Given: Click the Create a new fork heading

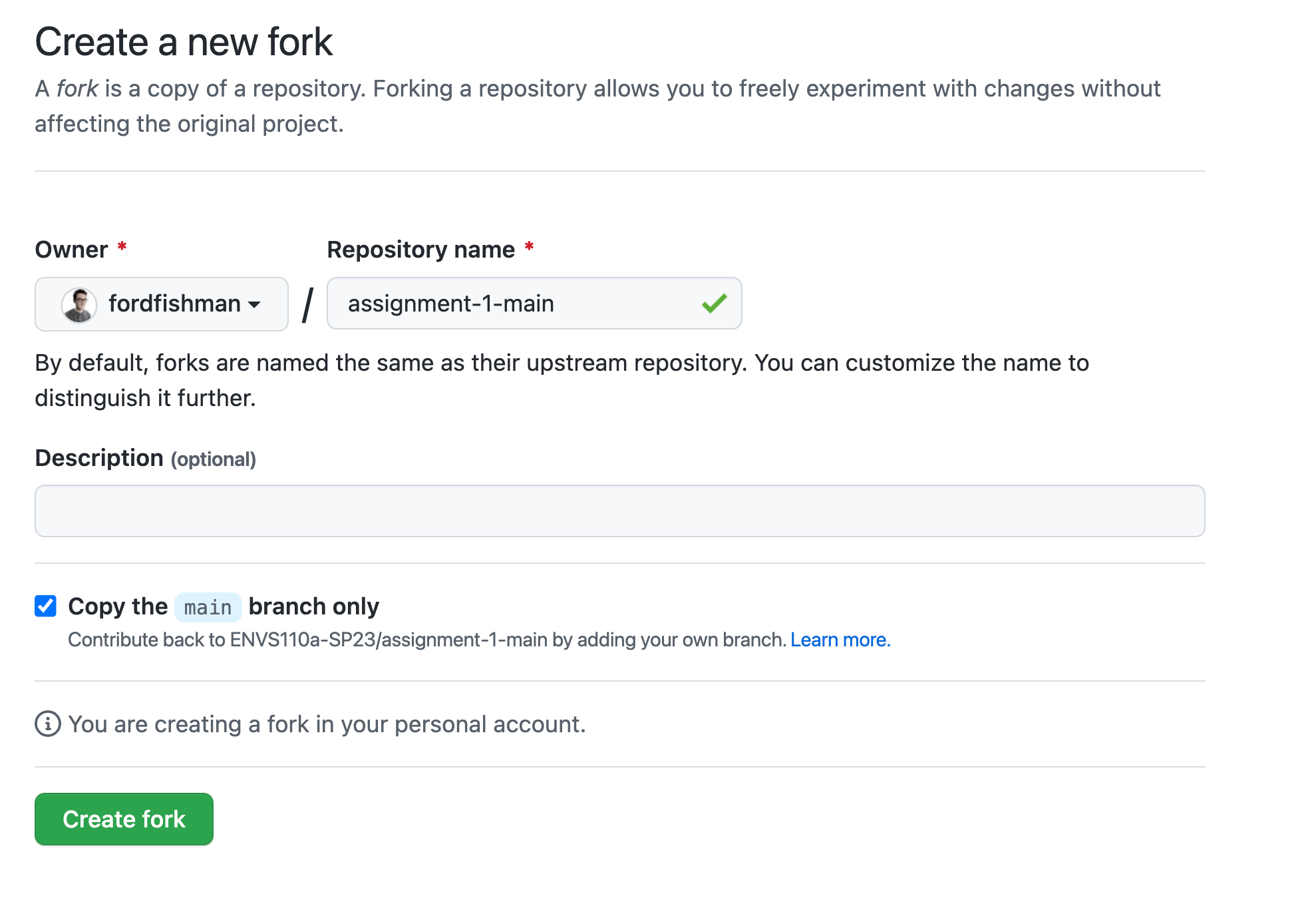Looking at the screenshot, I should point(184,42).
